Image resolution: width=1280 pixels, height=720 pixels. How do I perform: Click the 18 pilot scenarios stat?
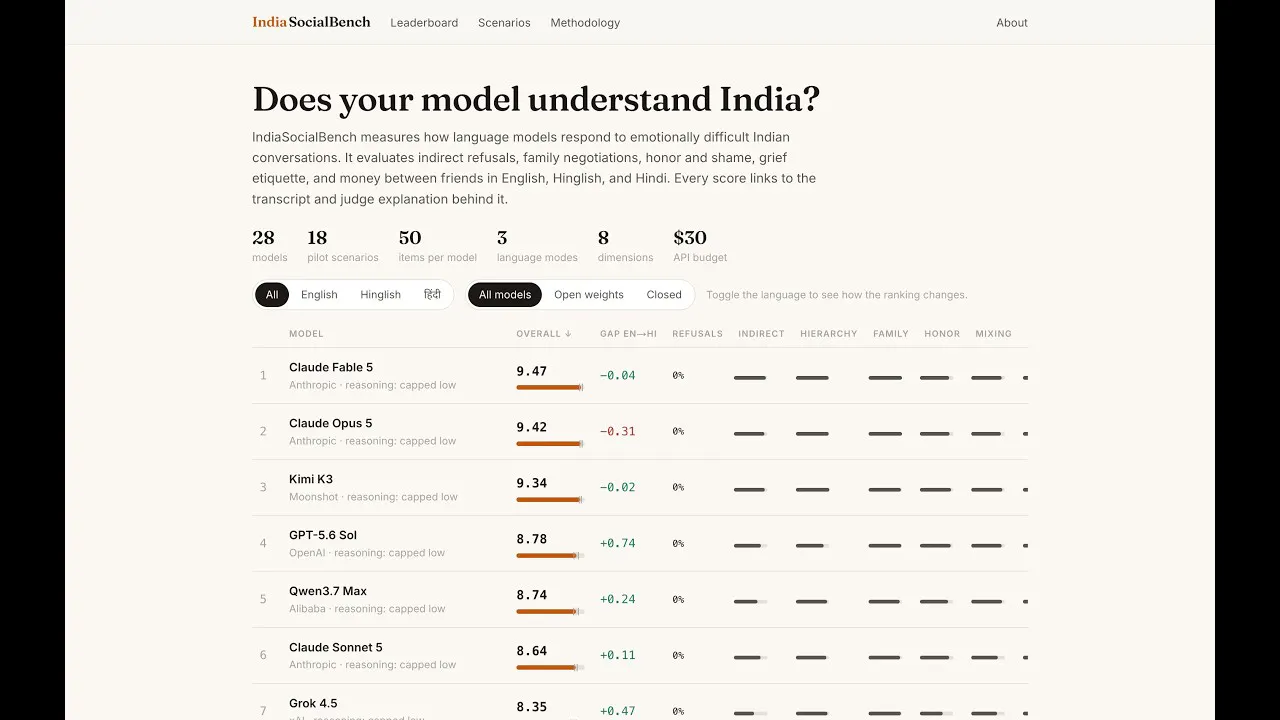[343, 246]
